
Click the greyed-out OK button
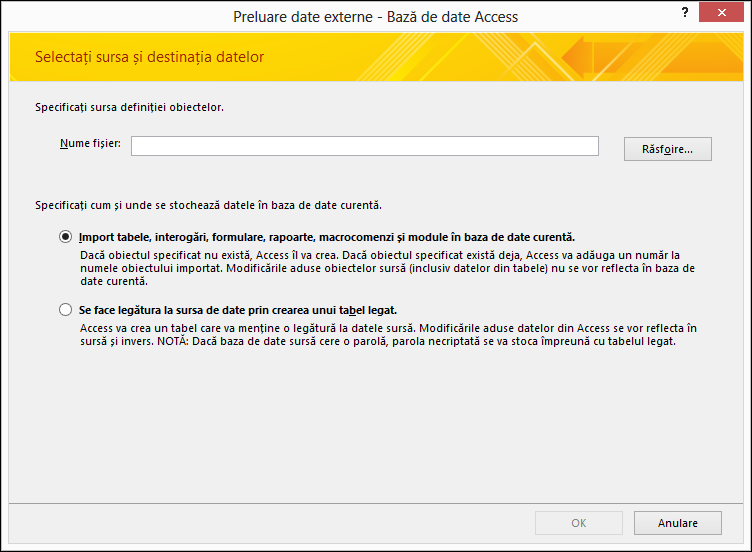point(579,523)
